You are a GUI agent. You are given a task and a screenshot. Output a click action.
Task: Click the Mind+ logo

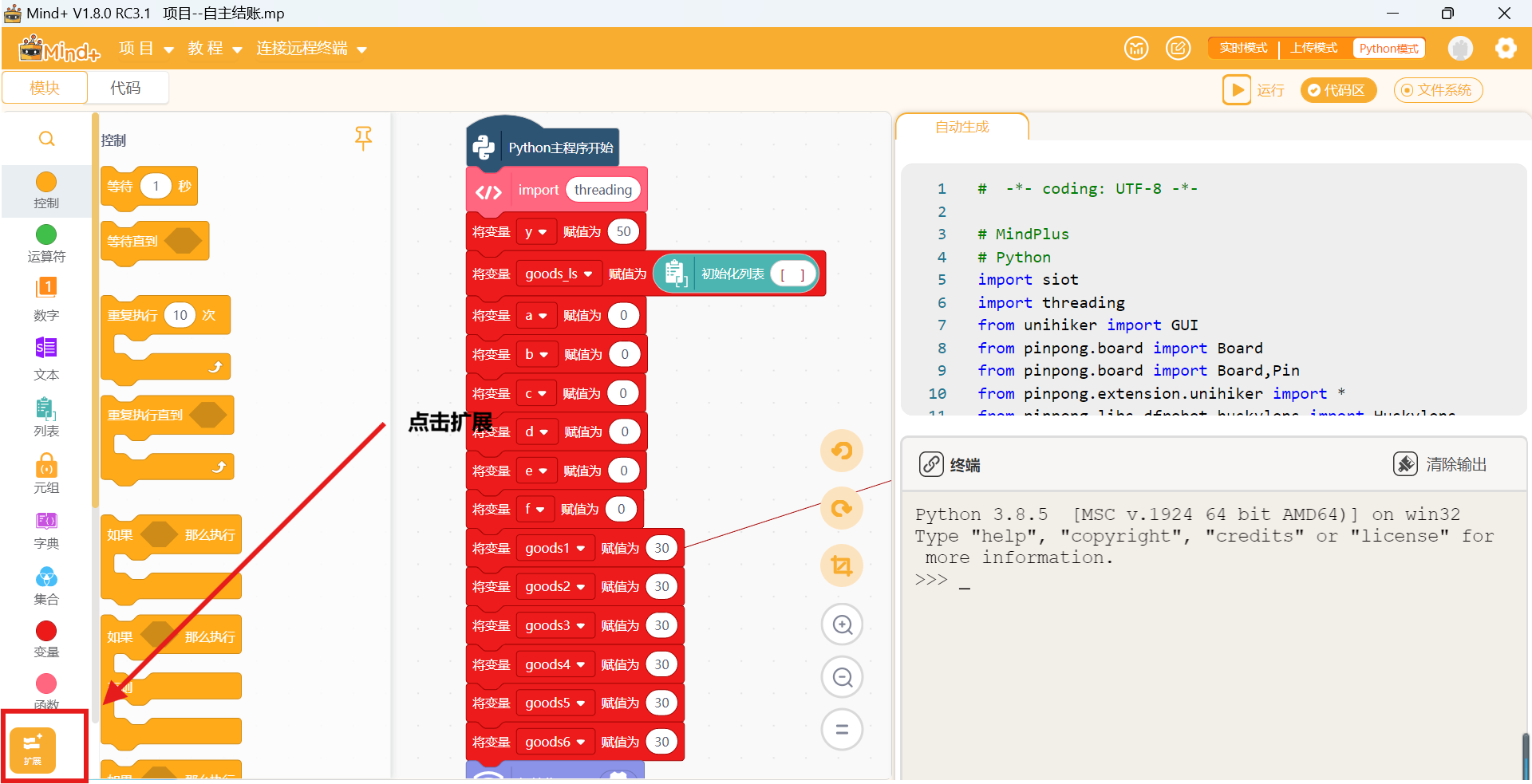click(x=59, y=49)
